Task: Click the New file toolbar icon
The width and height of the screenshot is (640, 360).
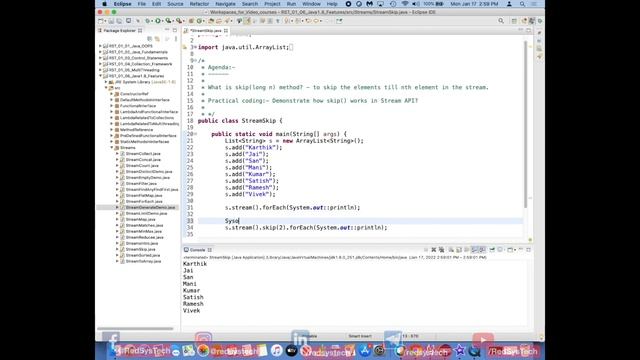Action: tap(101, 21)
